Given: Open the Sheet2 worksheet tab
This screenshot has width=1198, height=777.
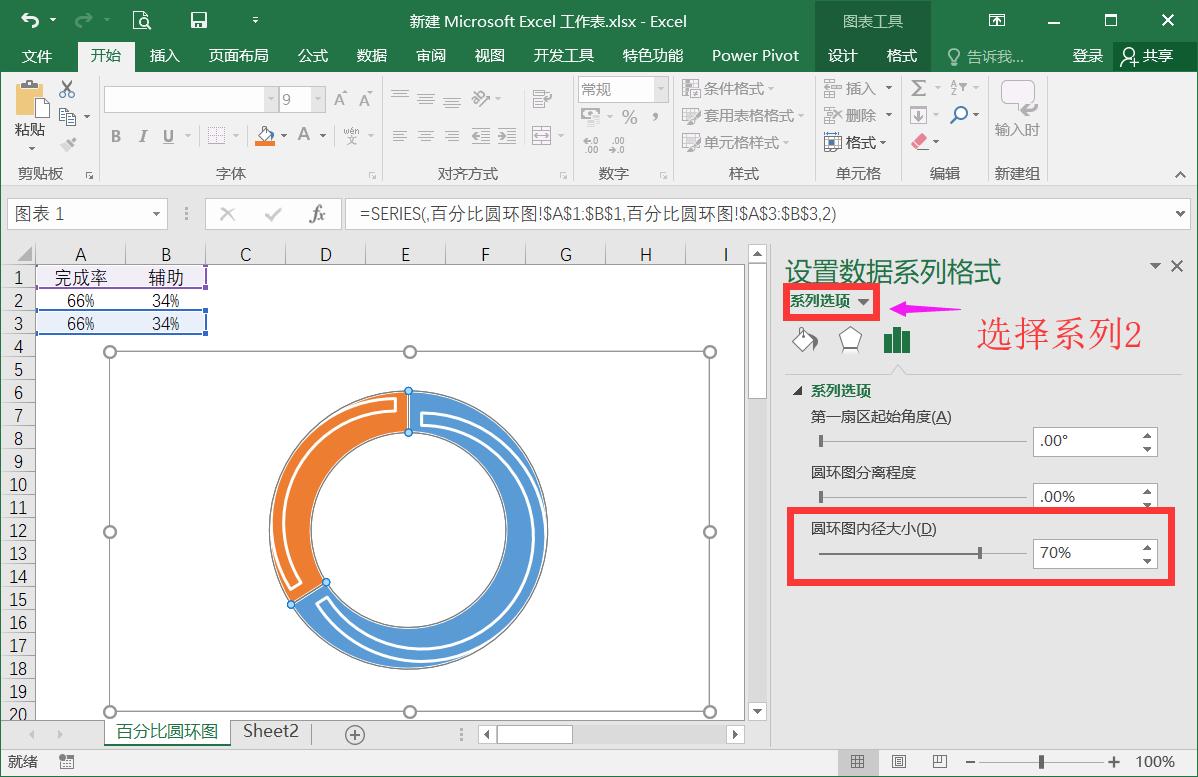Looking at the screenshot, I should [x=270, y=732].
